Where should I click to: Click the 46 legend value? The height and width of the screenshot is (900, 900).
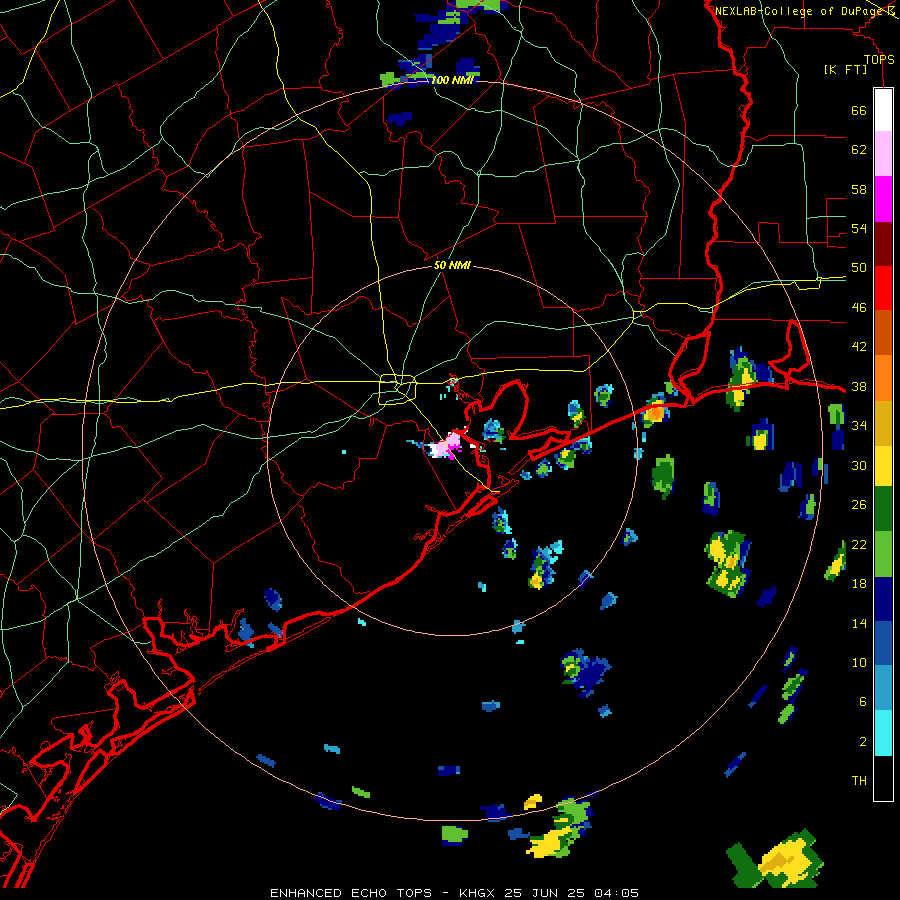point(859,308)
